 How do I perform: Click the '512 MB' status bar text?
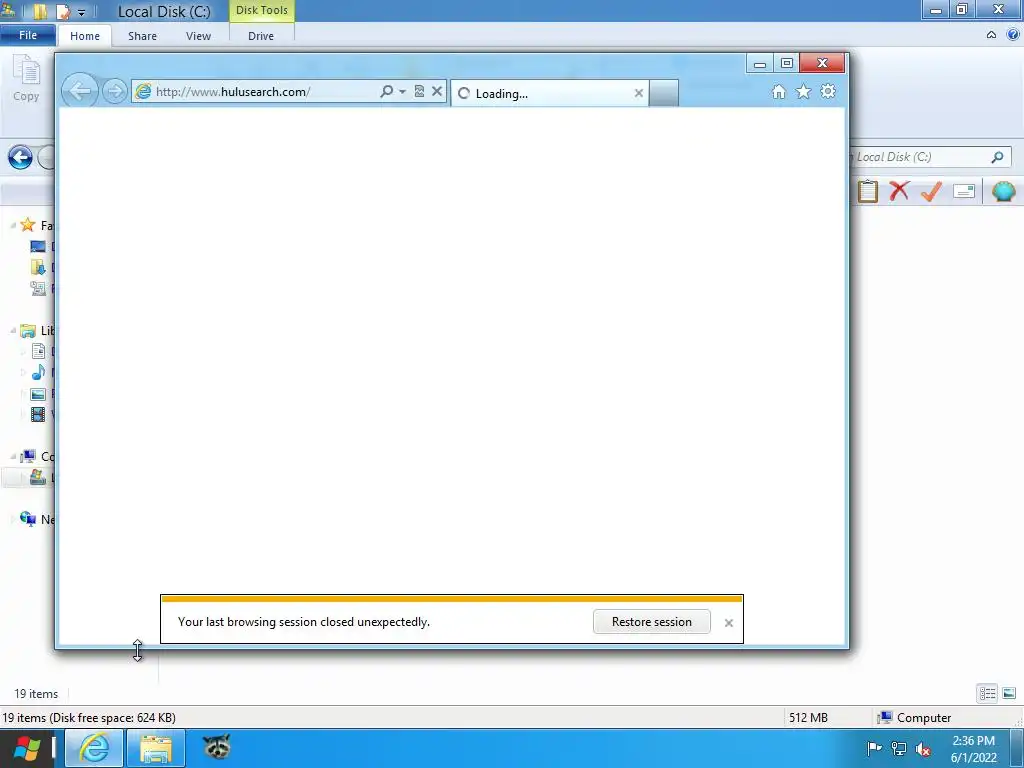coord(808,718)
